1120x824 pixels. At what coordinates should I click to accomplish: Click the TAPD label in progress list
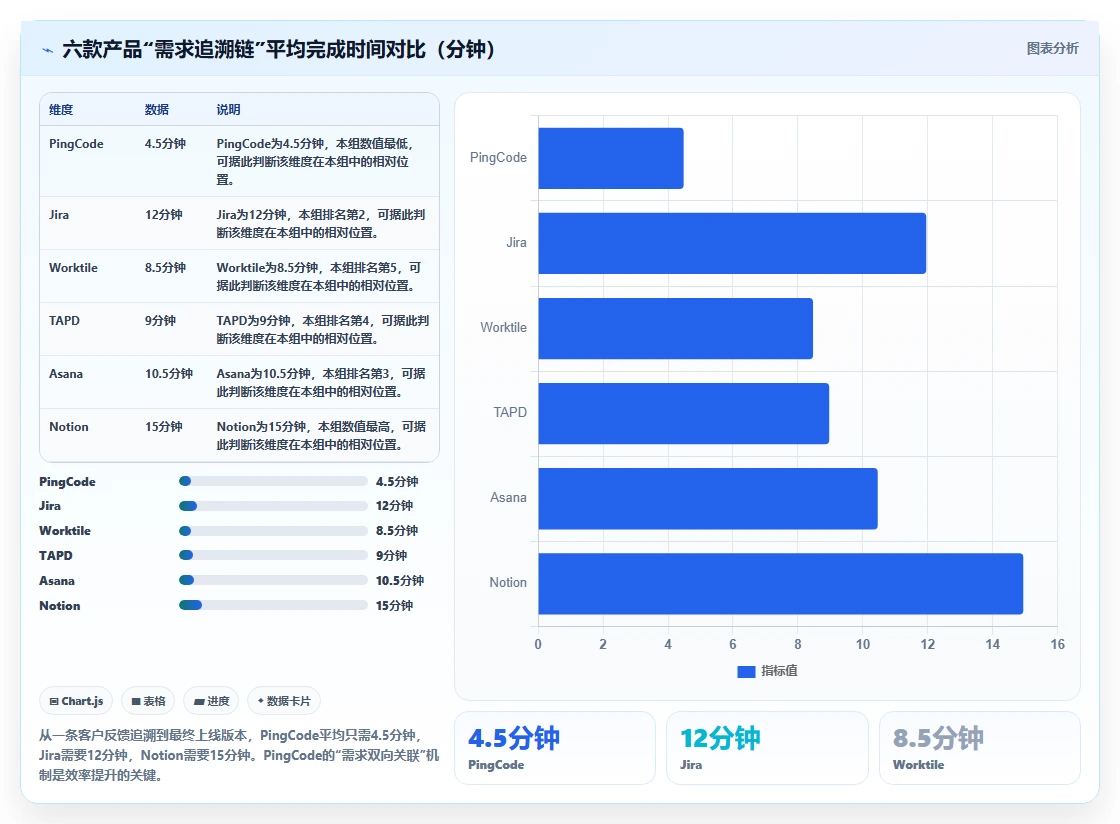[x=56, y=556]
